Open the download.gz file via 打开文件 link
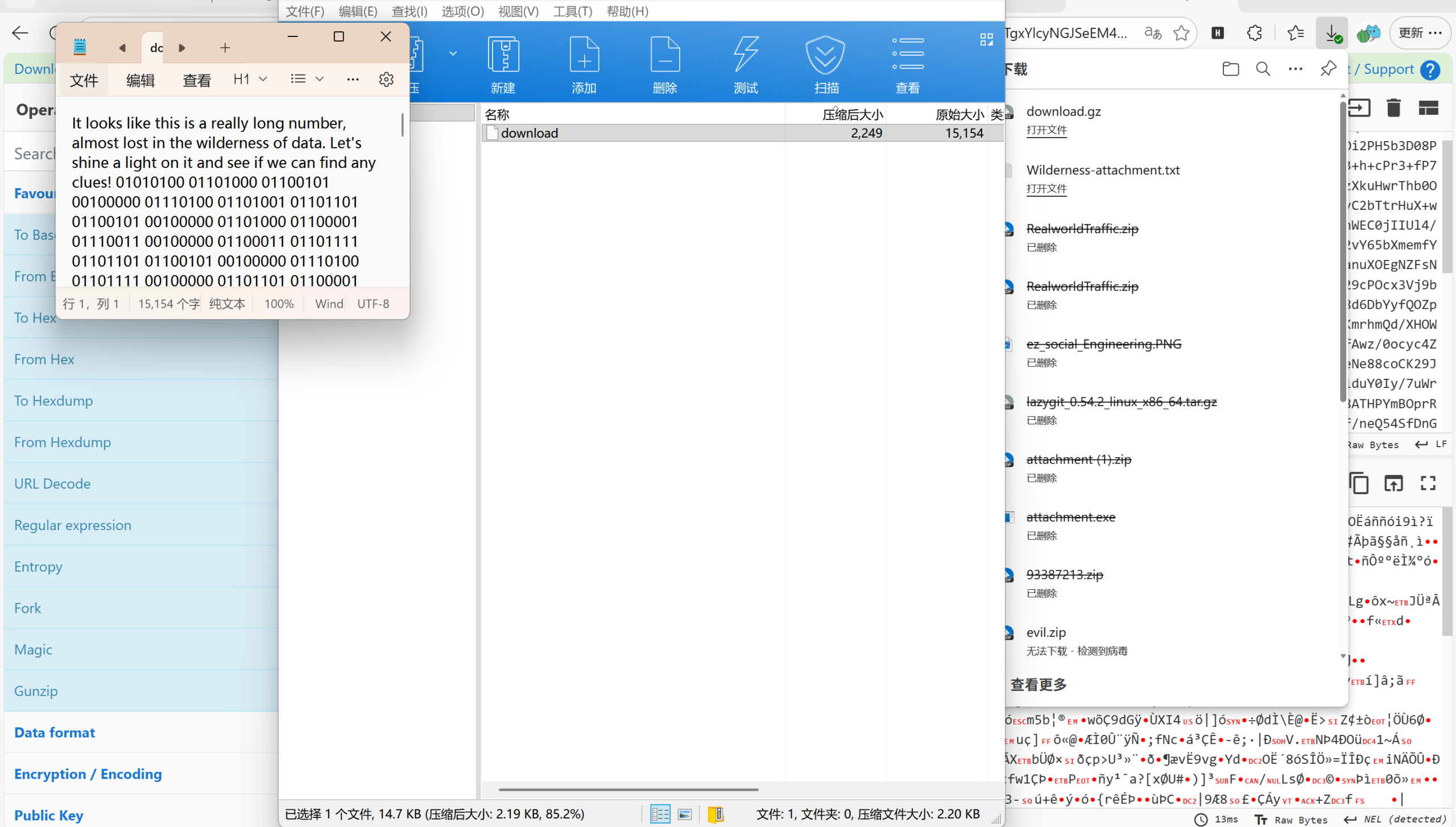1456x827 pixels. pos(1046,130)
